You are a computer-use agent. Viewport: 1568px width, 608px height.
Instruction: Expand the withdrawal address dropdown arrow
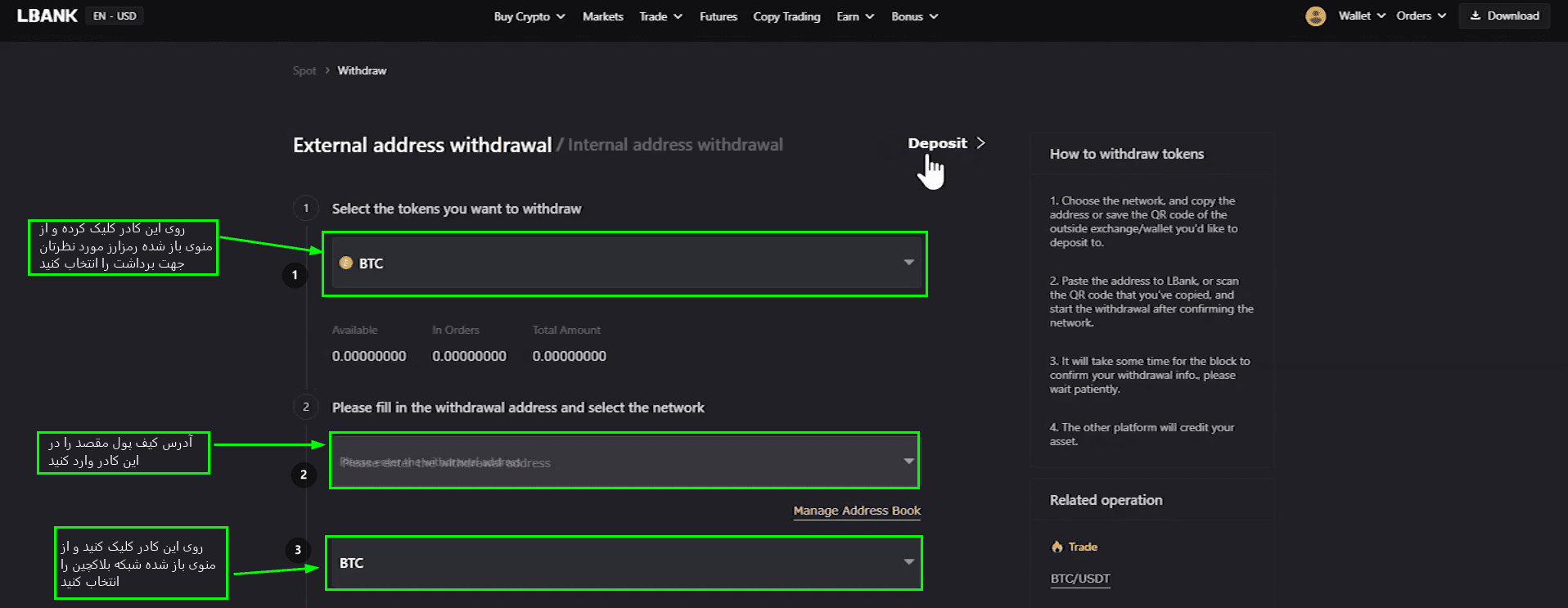pyautogui.click(x=908, y=461)
